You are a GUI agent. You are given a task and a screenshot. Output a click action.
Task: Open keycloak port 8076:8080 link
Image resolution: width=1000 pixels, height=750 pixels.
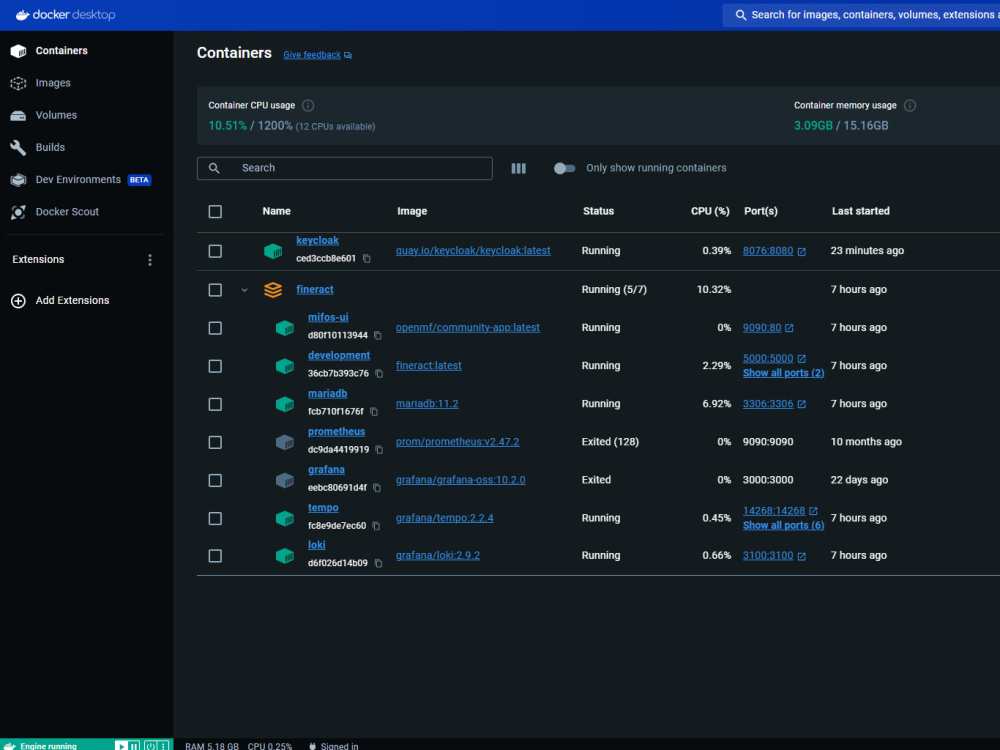point(768,251)
